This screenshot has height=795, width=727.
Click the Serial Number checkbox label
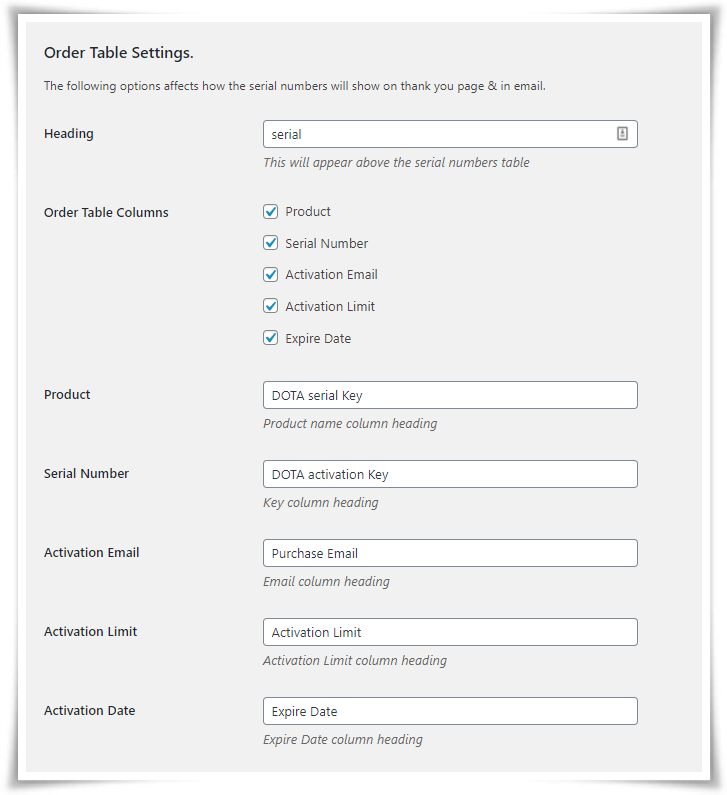(326, 243)
